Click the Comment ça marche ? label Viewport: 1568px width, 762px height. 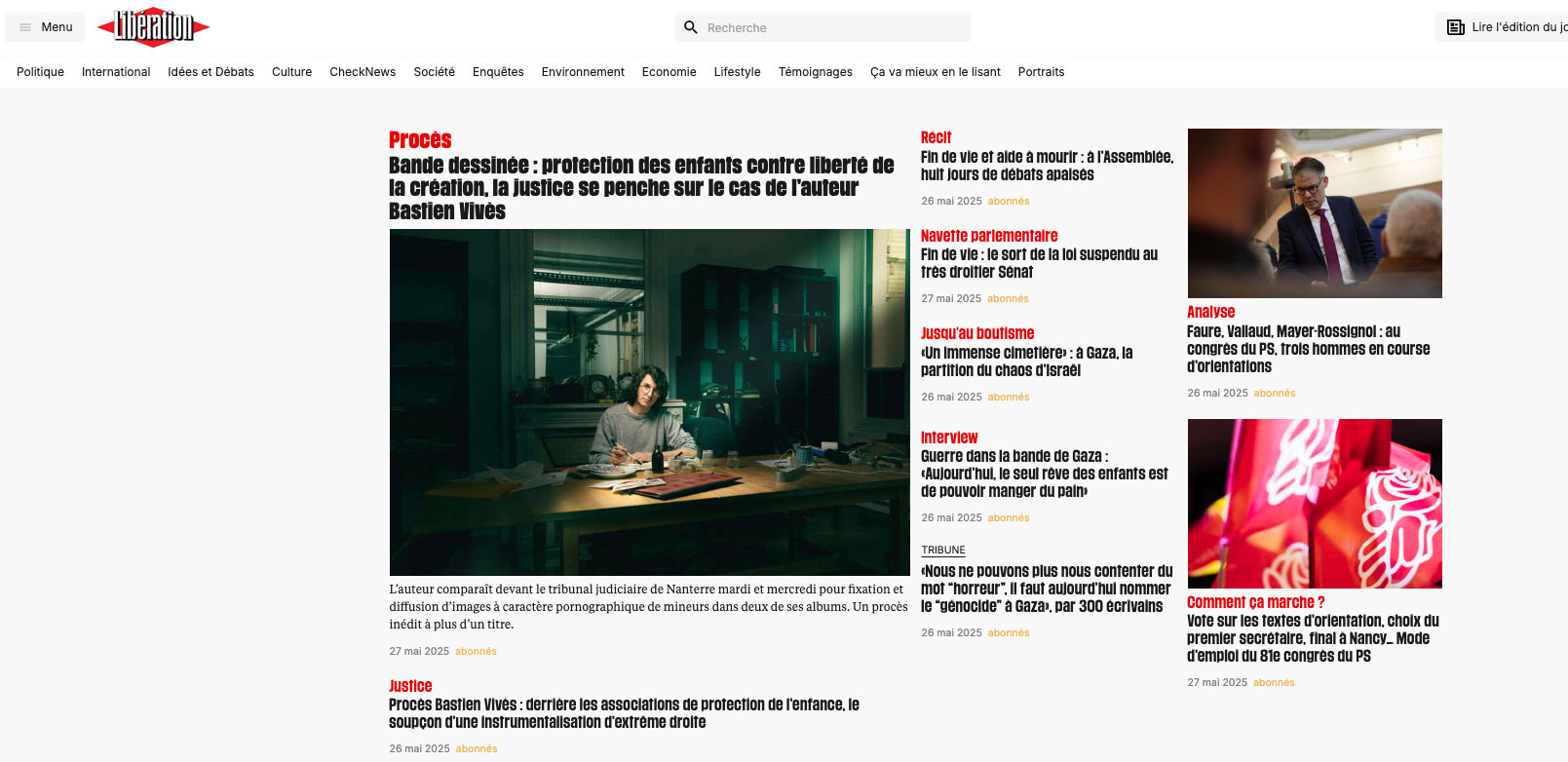[x=1255, y=602]
